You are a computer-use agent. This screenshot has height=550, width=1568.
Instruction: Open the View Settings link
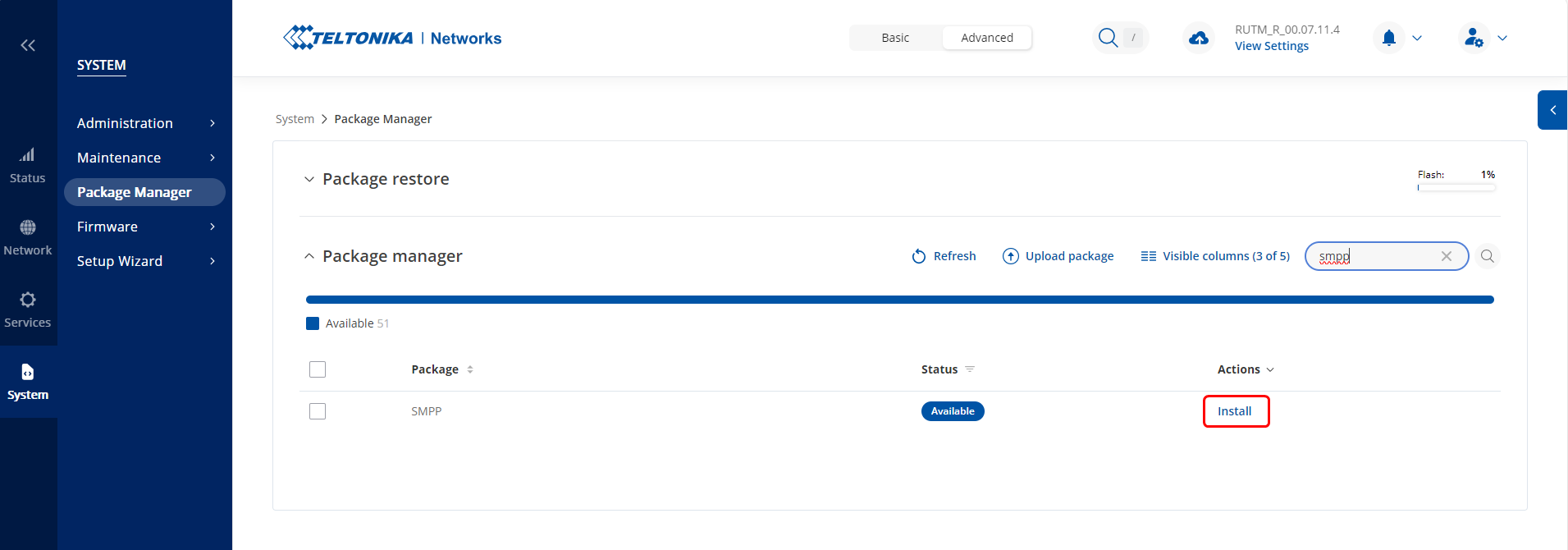(1271, 46)
